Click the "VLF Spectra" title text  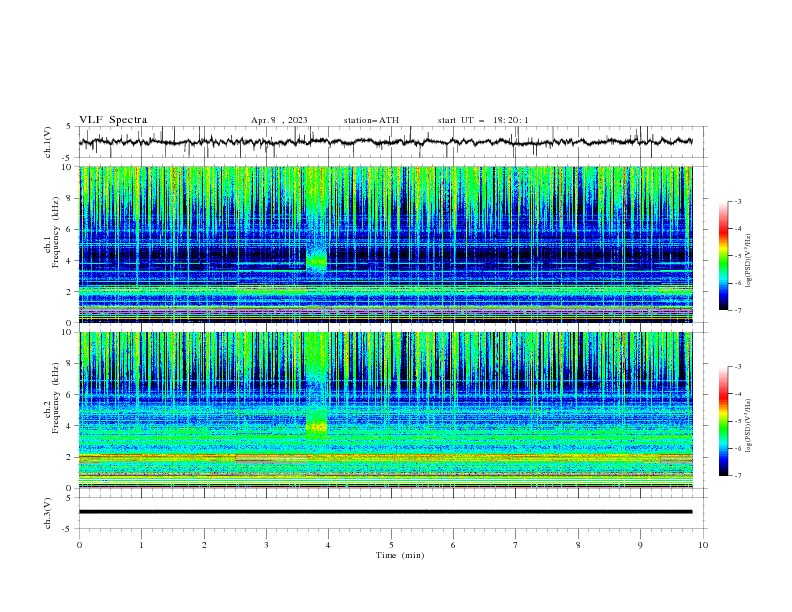pyautogui.click(x=113, y=120)
